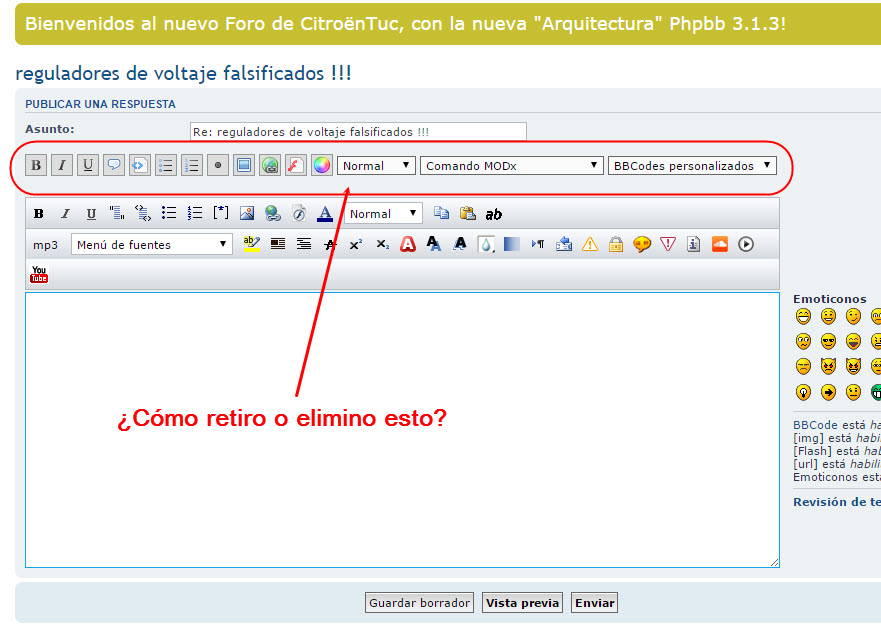Screen dimensions: 881x630
Task: Open the topic title link about reguladores de voltaje
Action: tap(184, 74)
